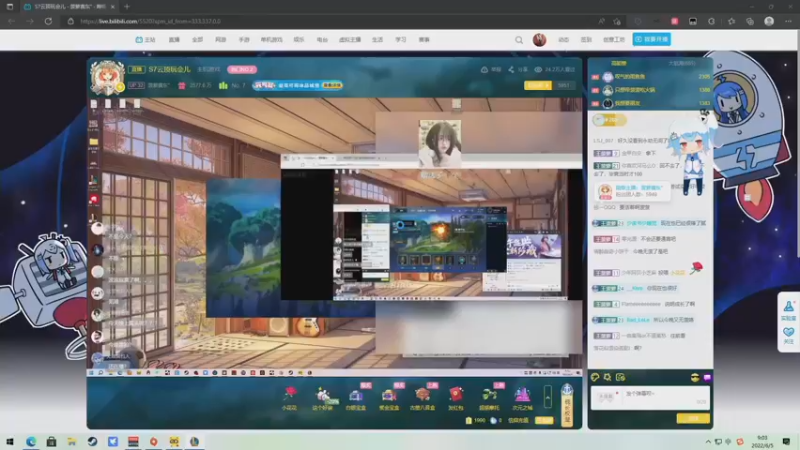Open the browser favorites star icon
The height and width of the screenshot is (450, 800).
731,21
